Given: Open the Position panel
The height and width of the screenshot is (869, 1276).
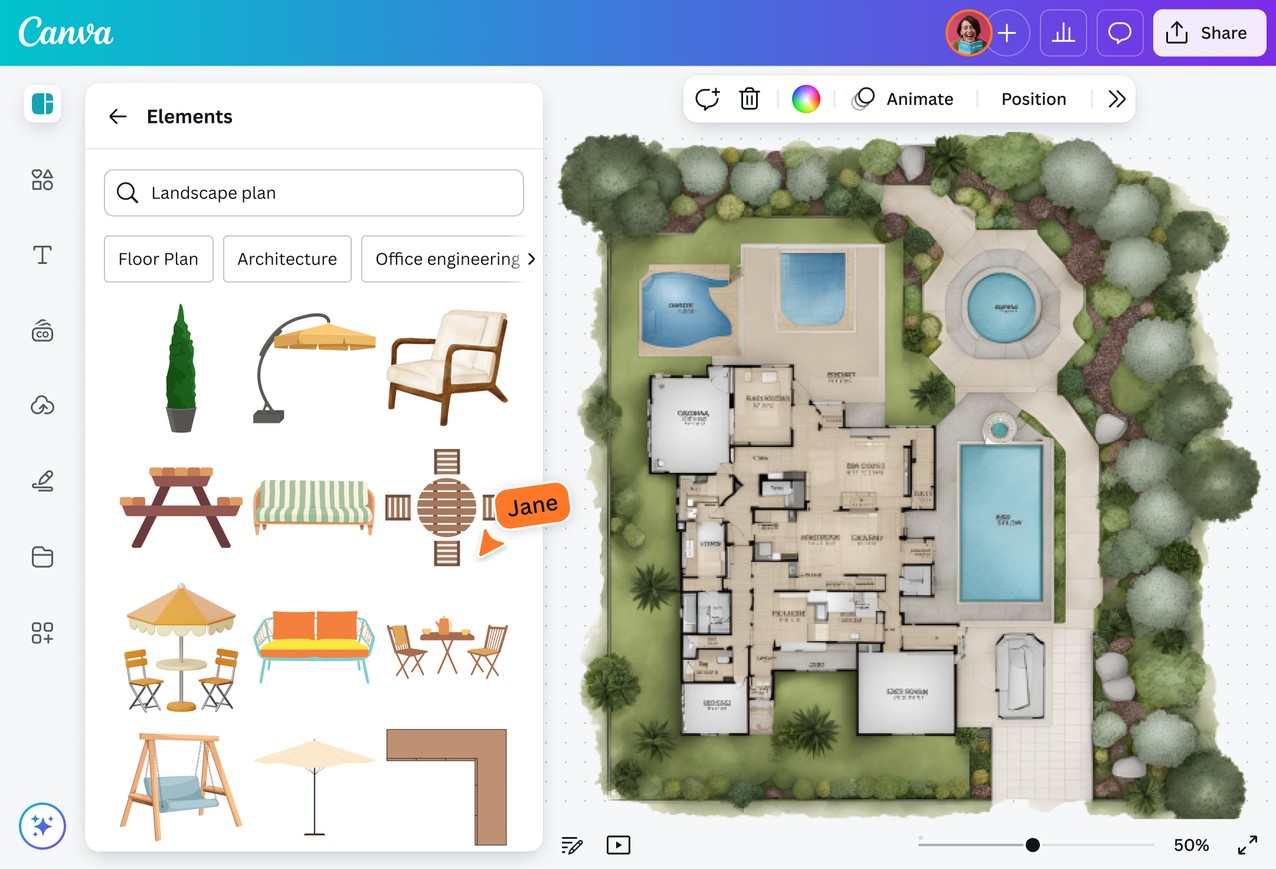Looking at the screenshot, I should 1033,99.
